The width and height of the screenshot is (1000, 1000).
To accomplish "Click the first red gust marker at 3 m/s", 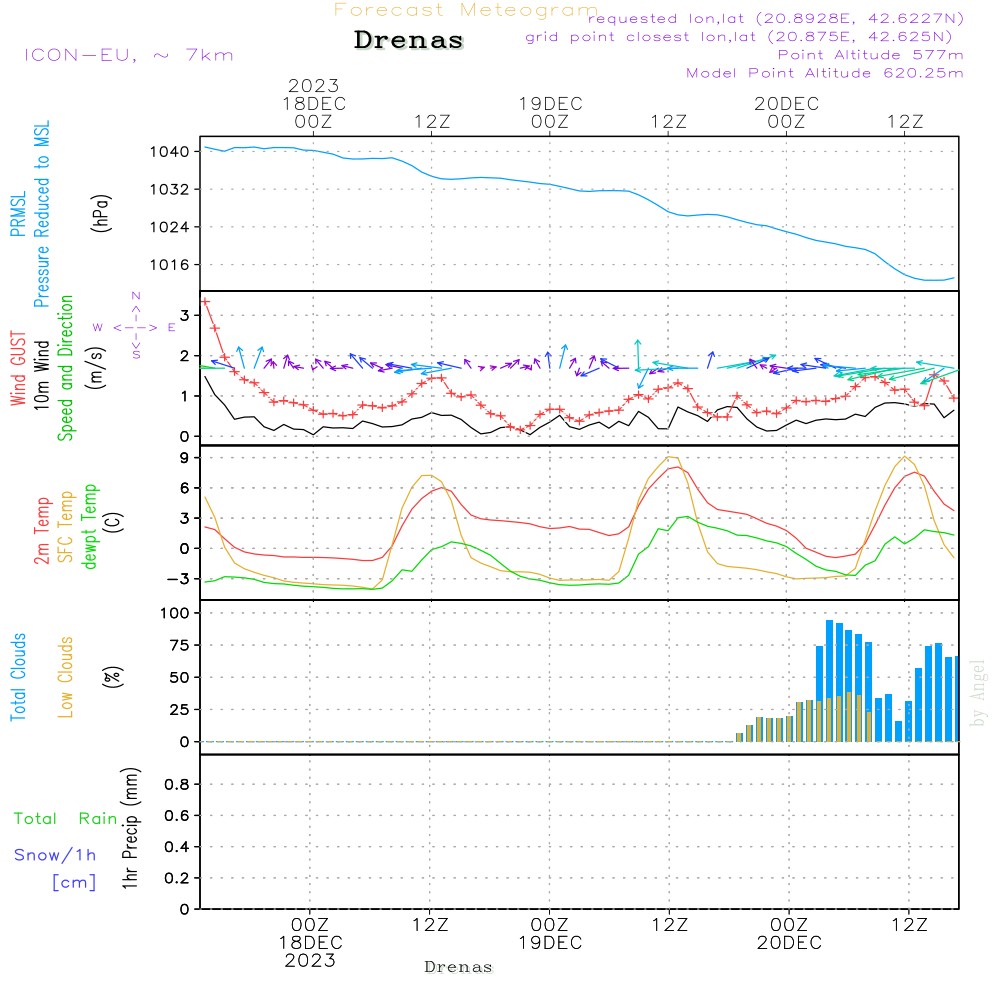I will tap(205, 301).
